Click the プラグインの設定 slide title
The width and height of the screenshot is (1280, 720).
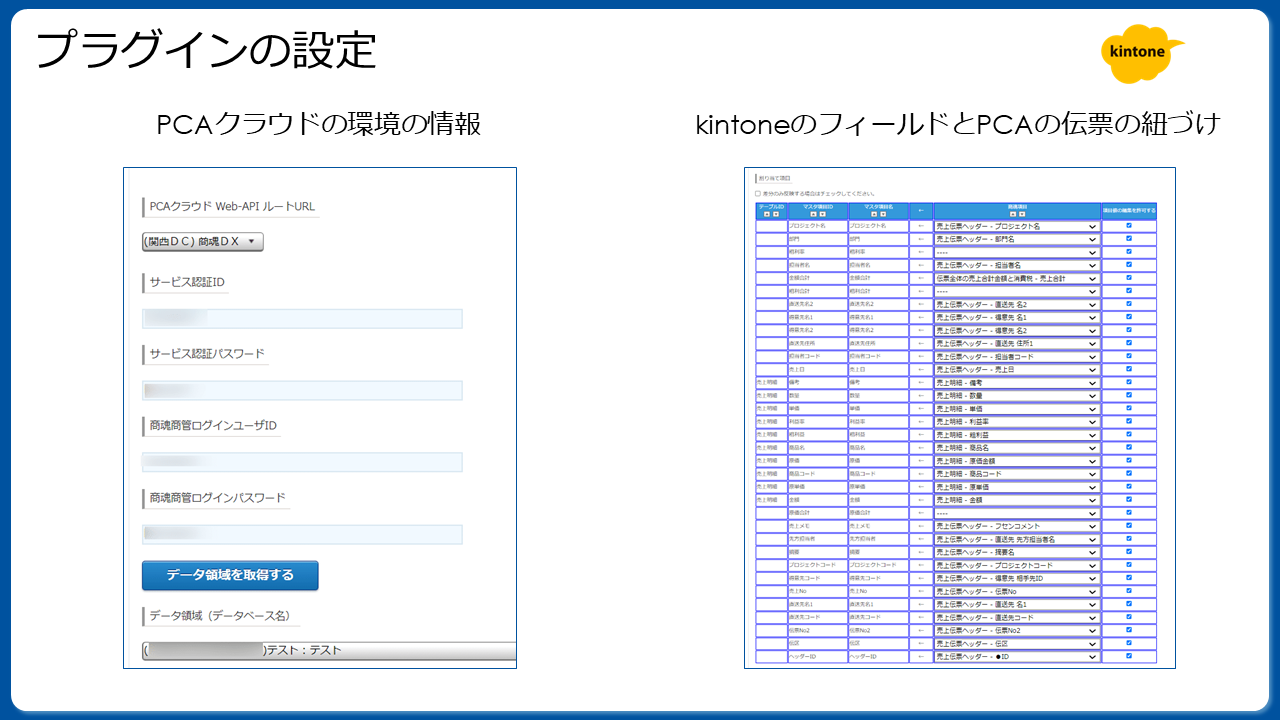[x=206, y=50]
